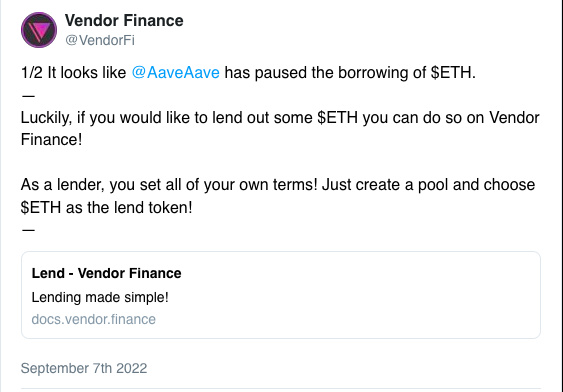563x392 pixels.
Task: Click the dash separator above the link card
Action: [x=28, y=230]
